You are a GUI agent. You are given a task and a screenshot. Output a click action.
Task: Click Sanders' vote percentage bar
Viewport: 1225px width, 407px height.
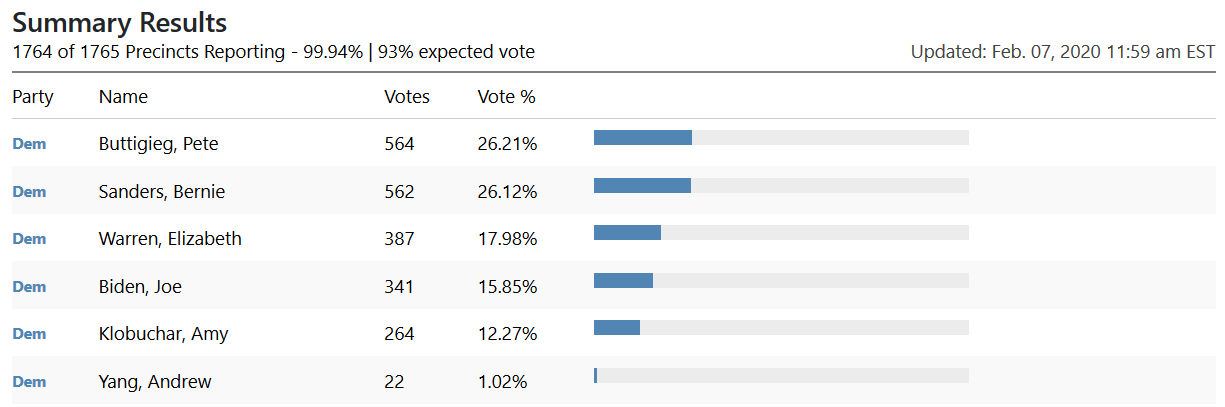781,185
